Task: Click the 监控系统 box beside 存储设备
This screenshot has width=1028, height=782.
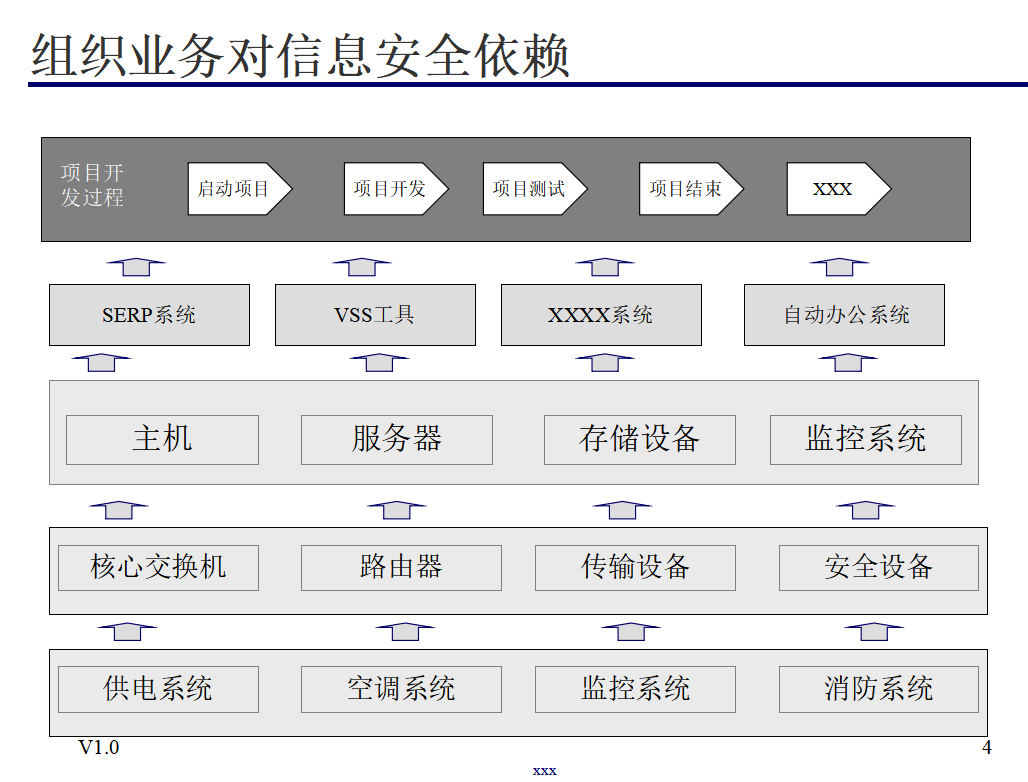Action: pos(866,440)
